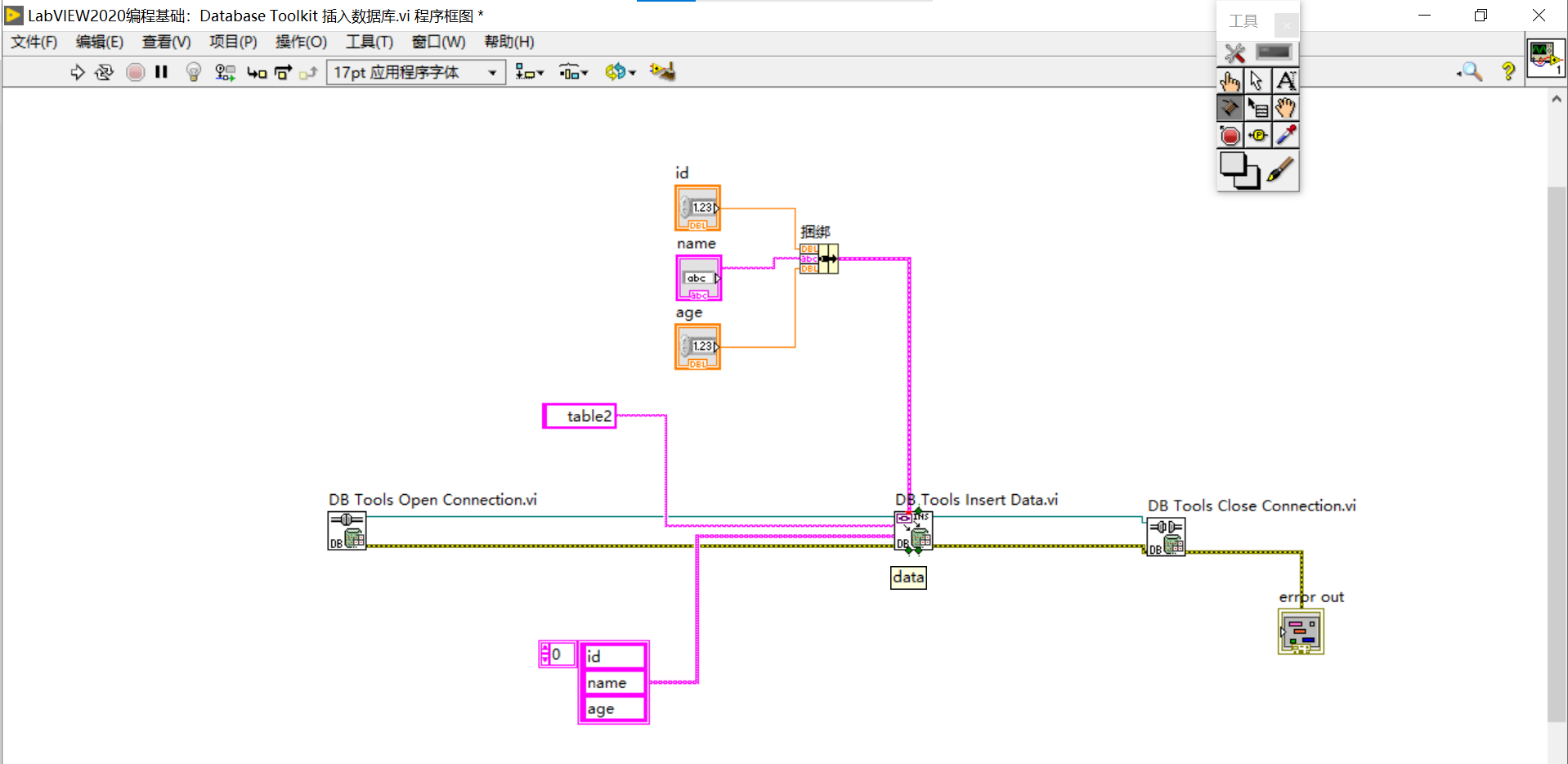This screenshot has height=764, width=1568.
Task: Choose the Get Color eyedropper tool
Action: tap(1286, 135)
